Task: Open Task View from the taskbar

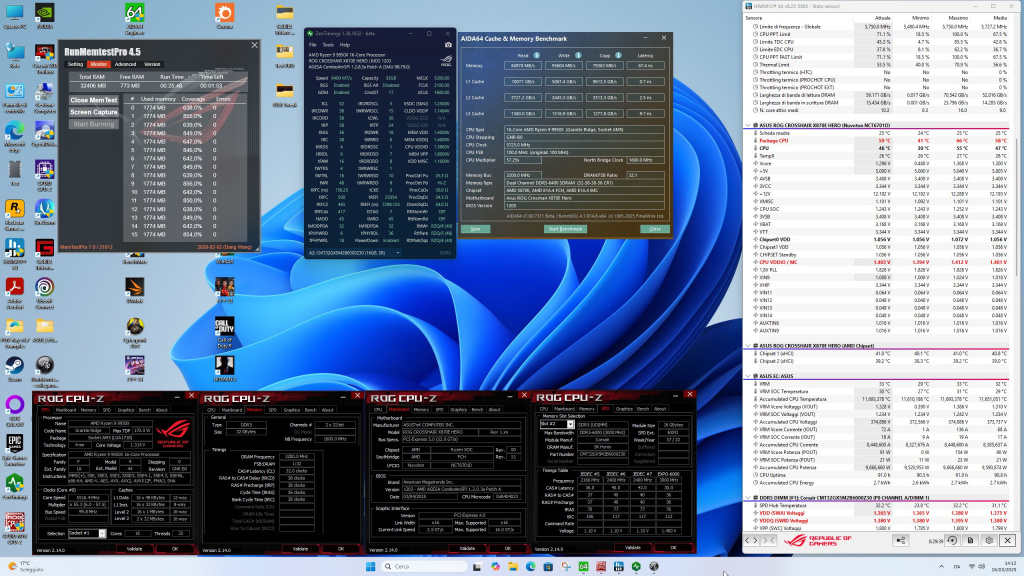Action: 477,566
